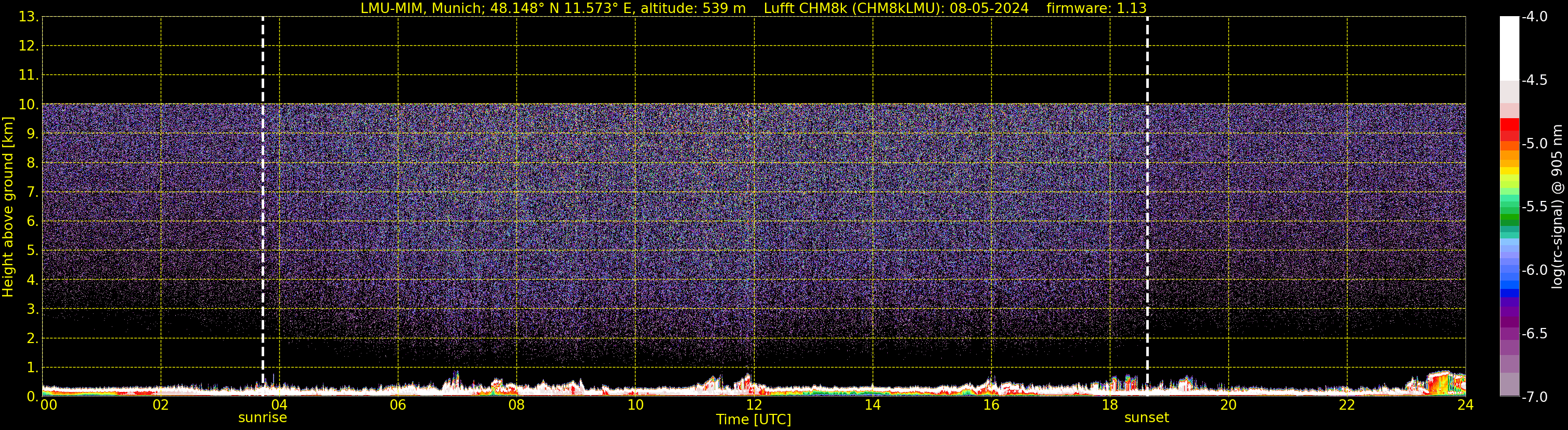Click the 'sunset' label below the time axis

pos(1147,418)
